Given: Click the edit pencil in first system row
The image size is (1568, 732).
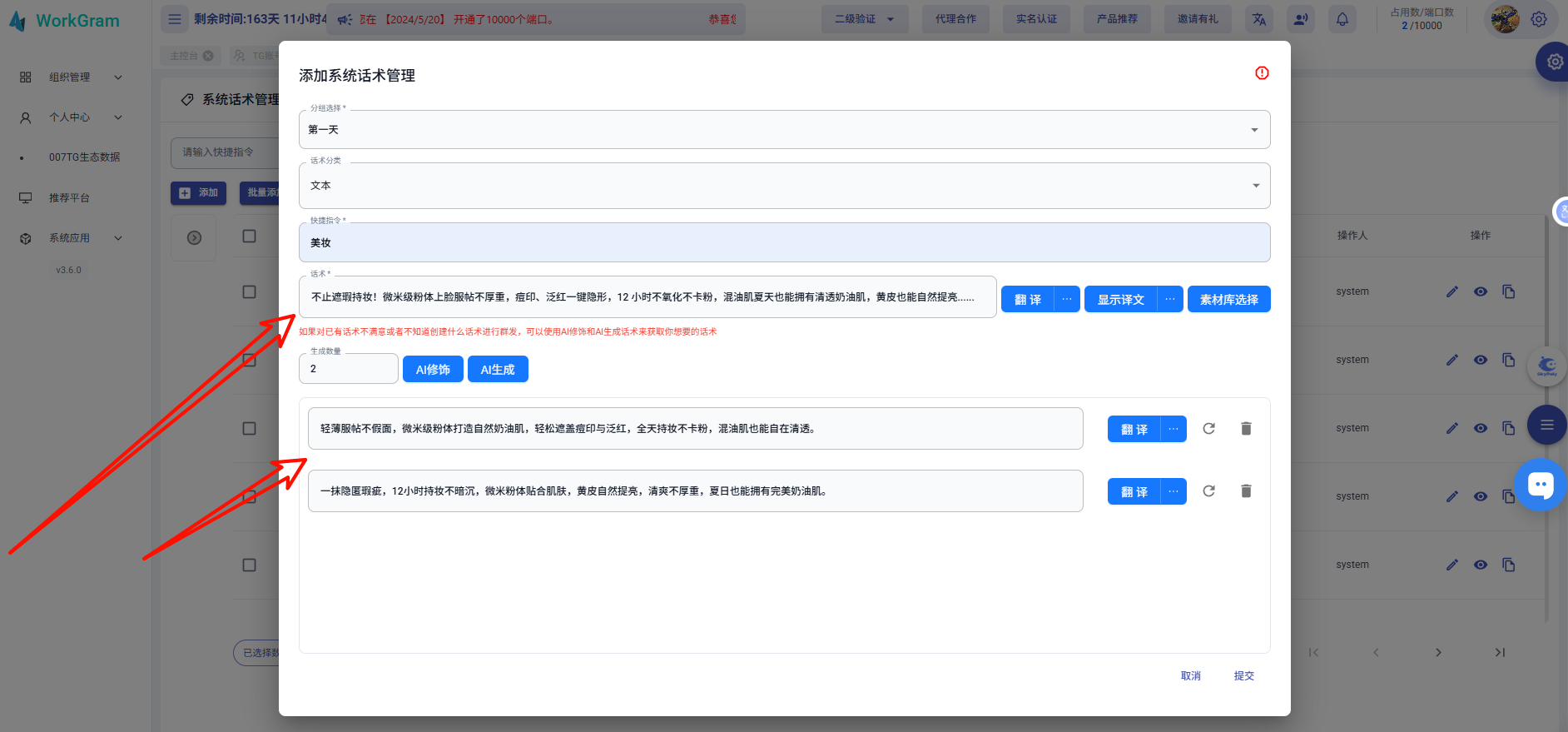Looking at the screenshot, I should [x=1452, y=291].
